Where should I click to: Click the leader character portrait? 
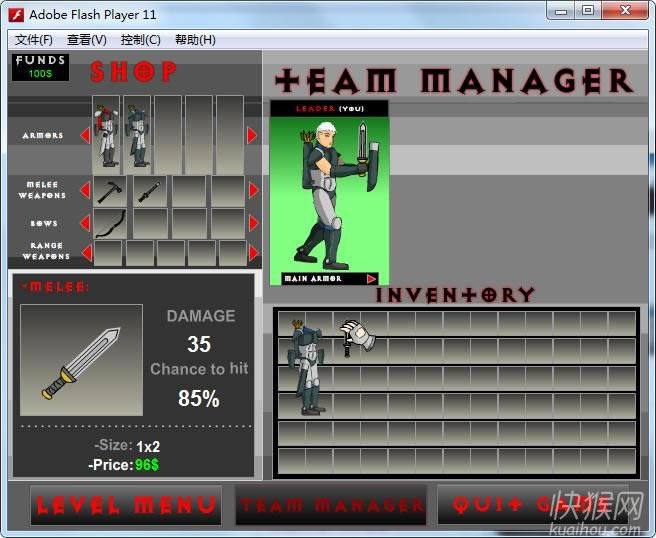click(x=329, y=192)
